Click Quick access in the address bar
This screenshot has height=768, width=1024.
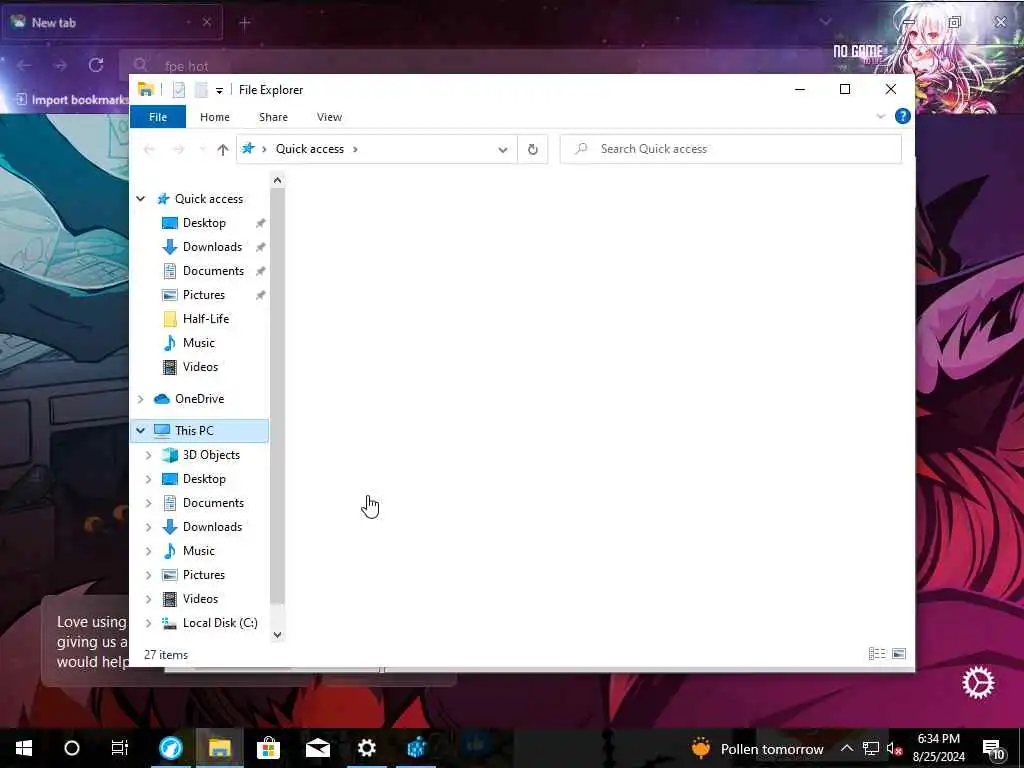(x=310, y=149)
